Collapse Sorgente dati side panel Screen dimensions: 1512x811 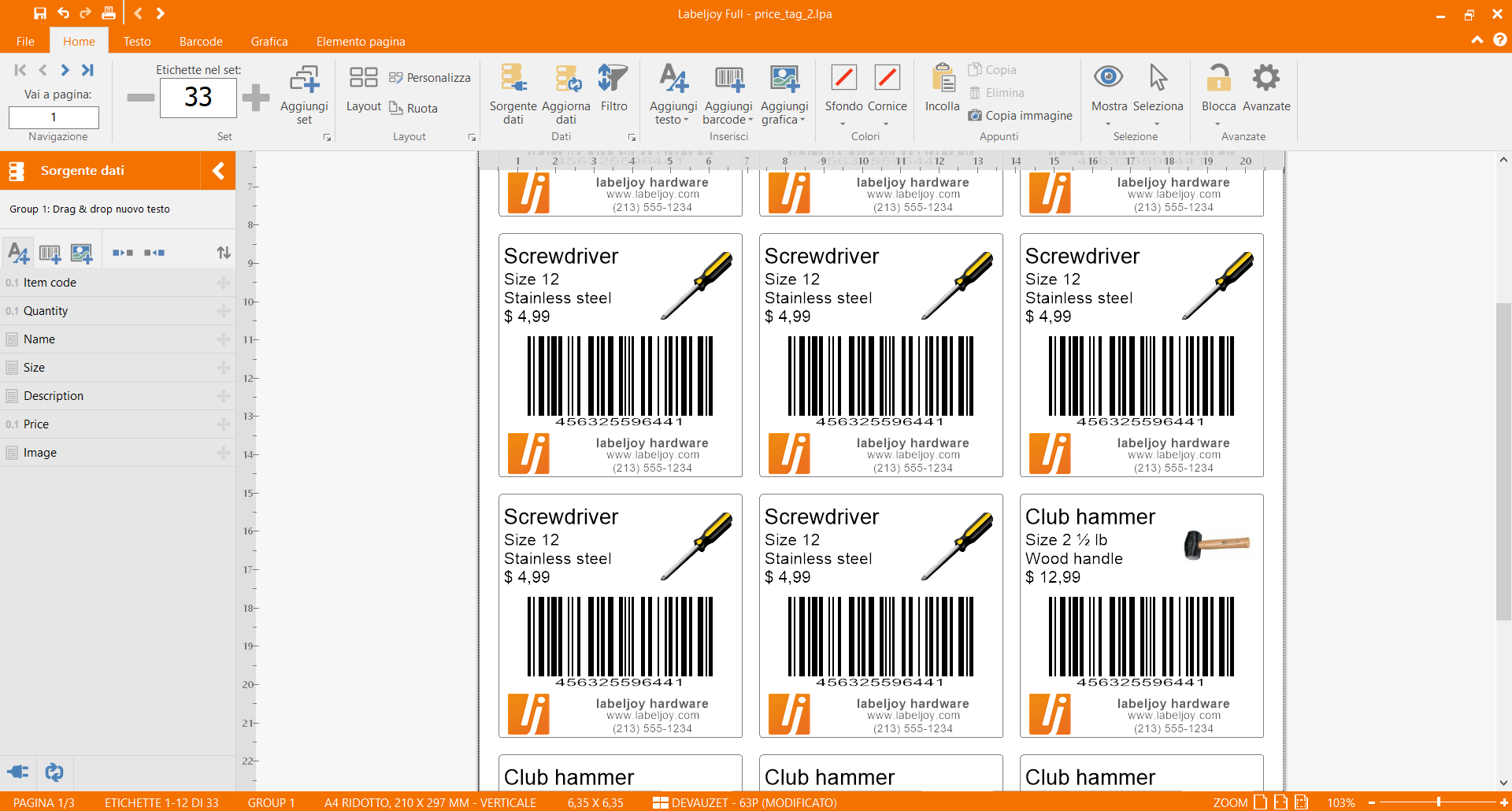[218, 171]
